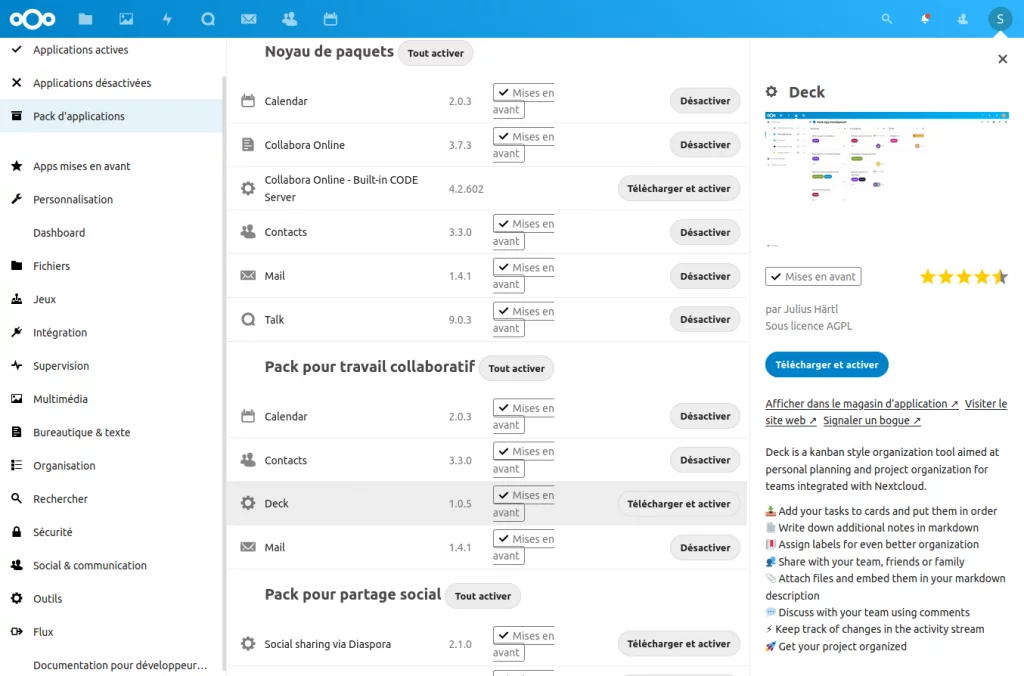
Task: Open the Photos app in the top bar
Action: 126,19
